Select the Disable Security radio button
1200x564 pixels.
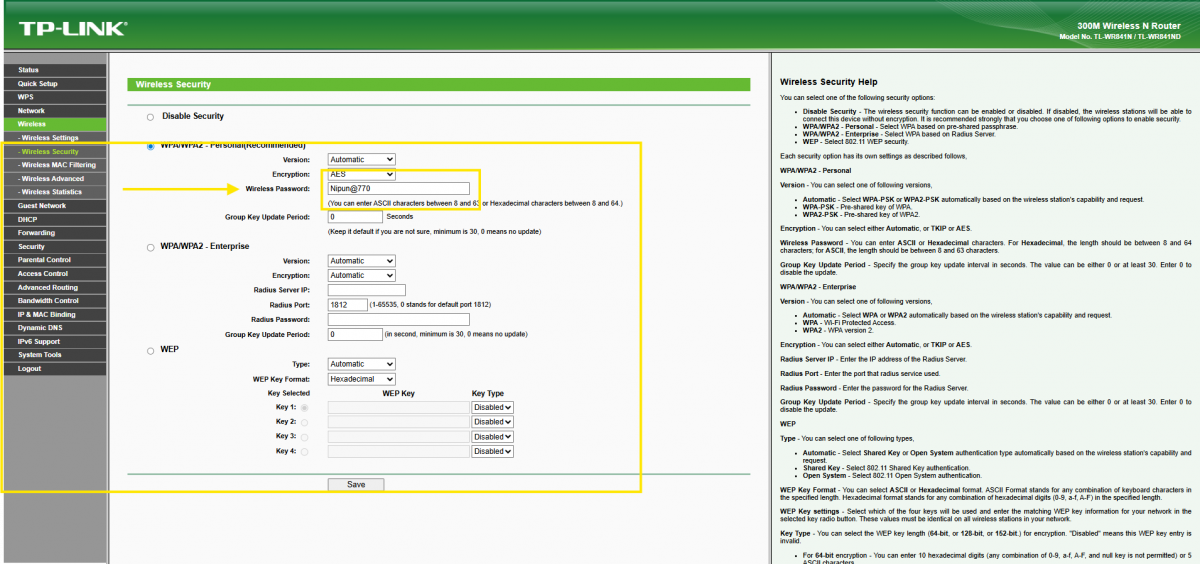[151, 117]
